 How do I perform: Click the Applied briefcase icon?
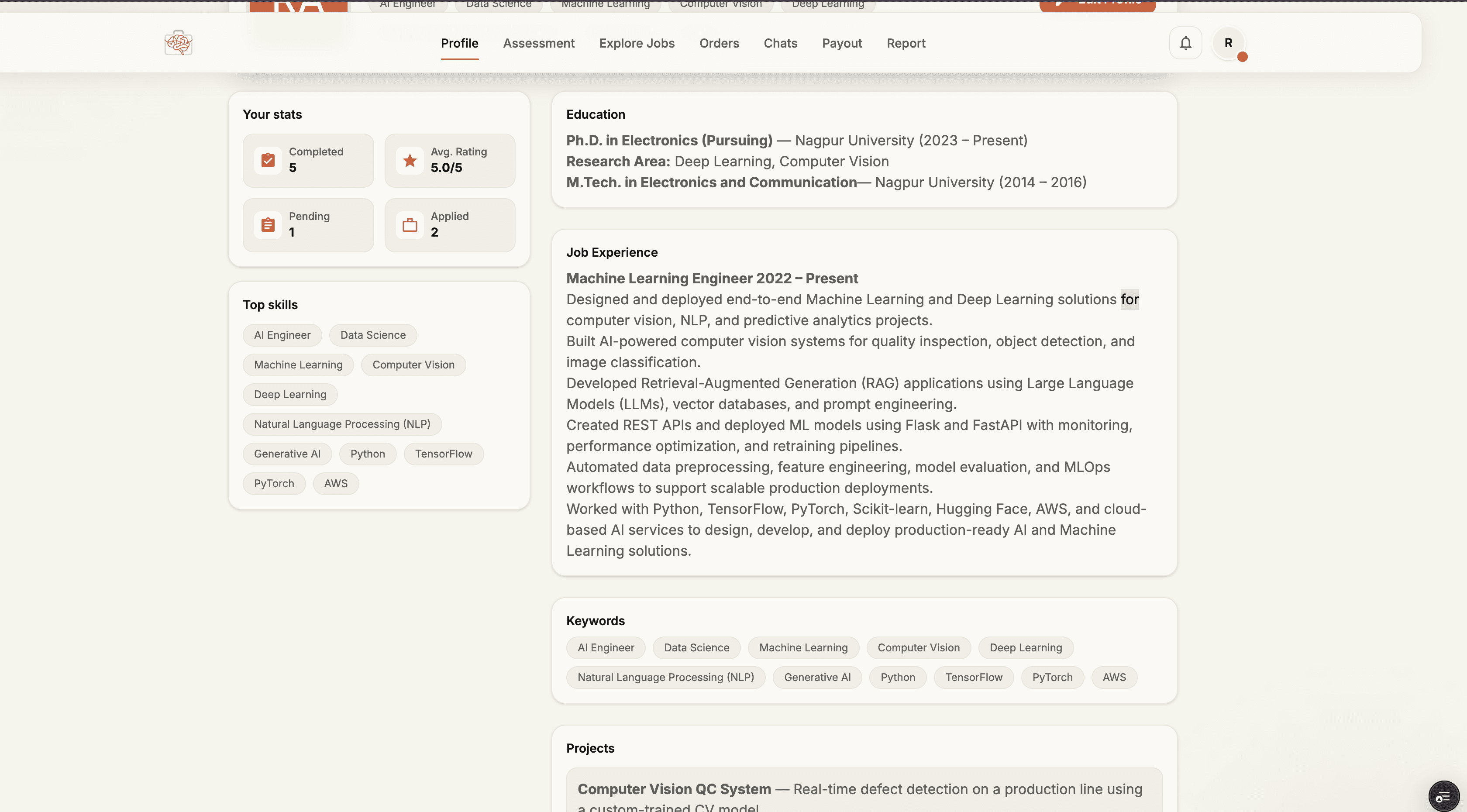pos(410,225)
